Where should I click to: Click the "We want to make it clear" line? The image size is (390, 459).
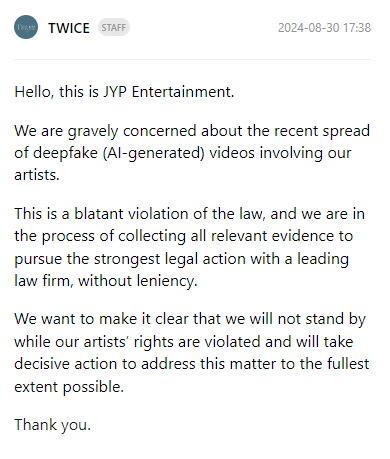pos(190,319)
